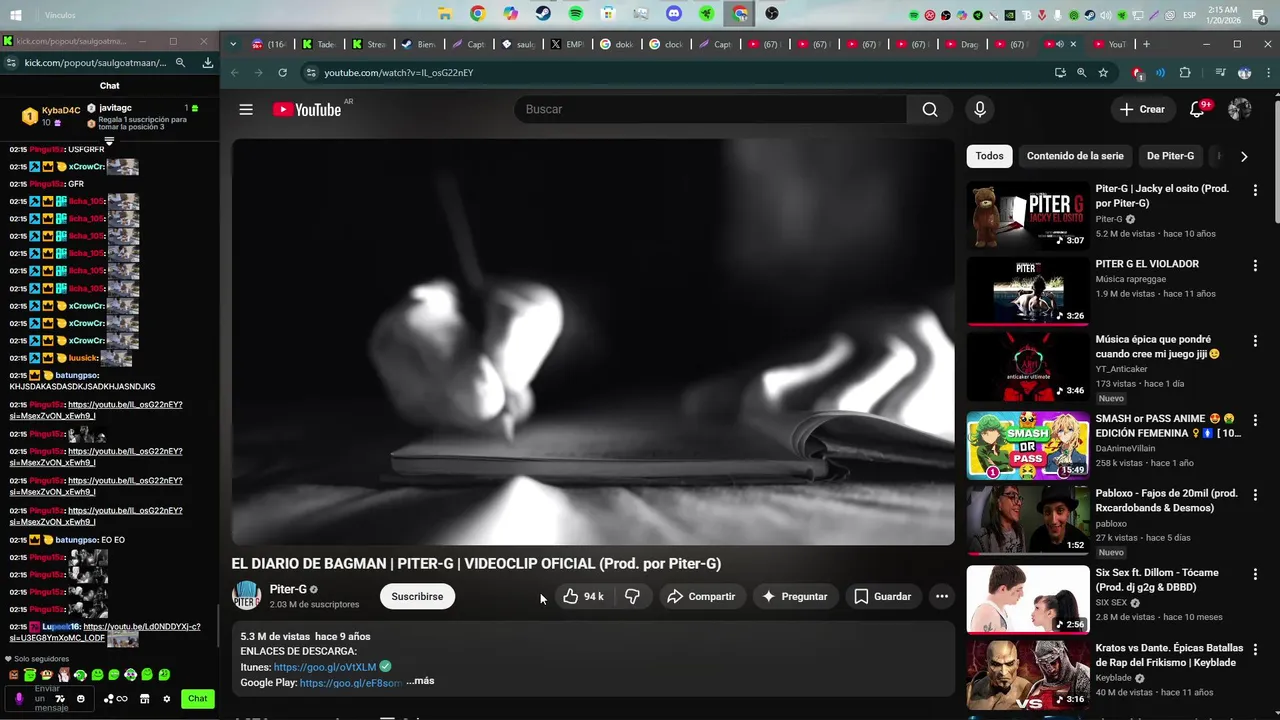Click the Piter-G channel name

[288, 589]
